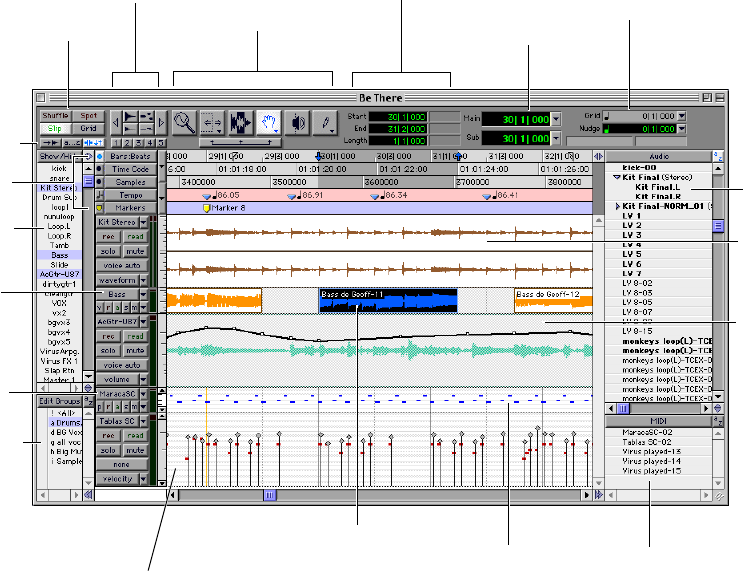Enable Spot edit mode

[88, 116]
